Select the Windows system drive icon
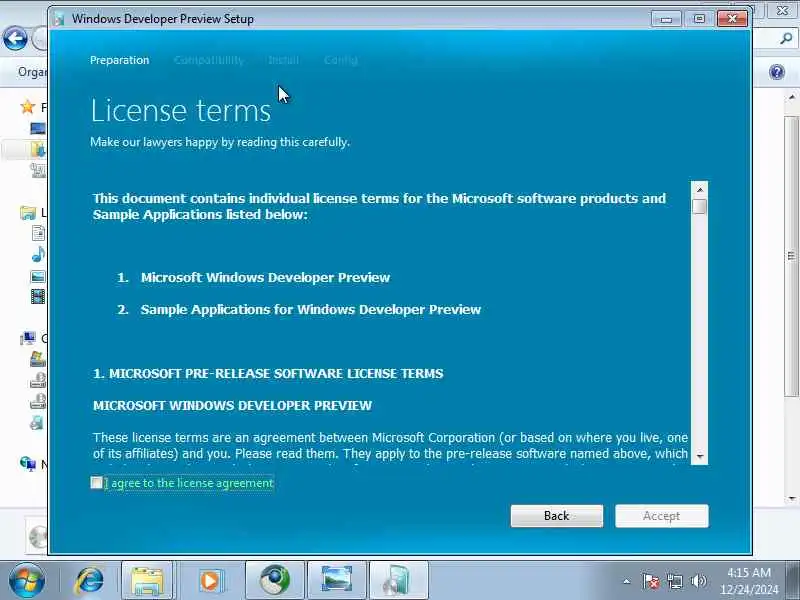The height and width of the screenshot is (600, 800). (x=38, y=359)
